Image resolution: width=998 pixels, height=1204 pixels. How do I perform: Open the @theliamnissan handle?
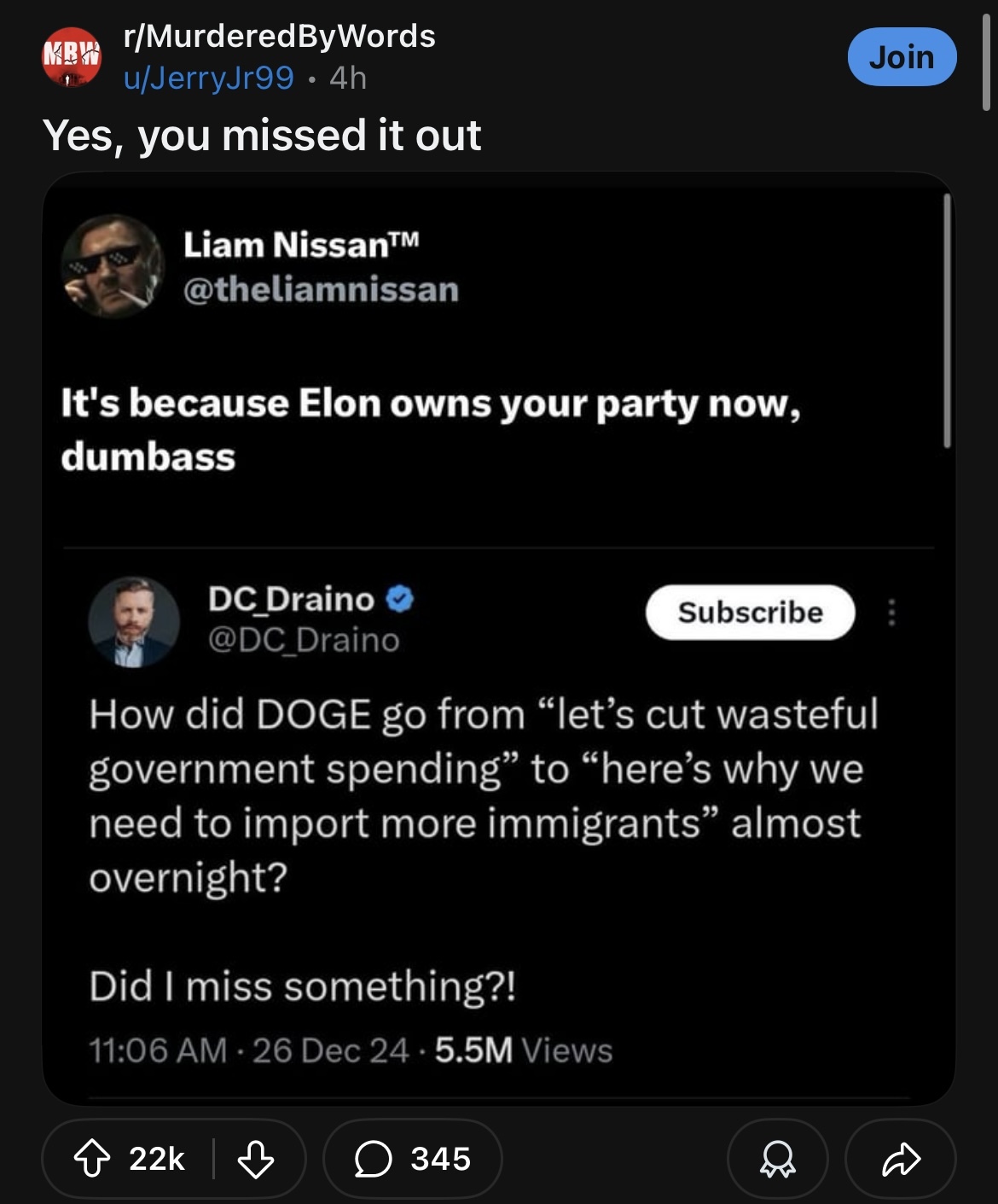click(321, 289)
